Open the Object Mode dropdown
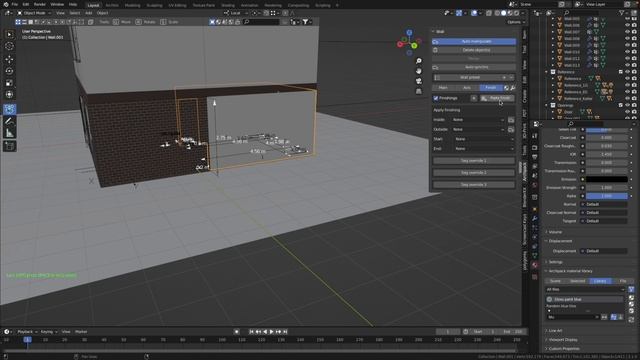640x360 pixels. pos(34,13)
